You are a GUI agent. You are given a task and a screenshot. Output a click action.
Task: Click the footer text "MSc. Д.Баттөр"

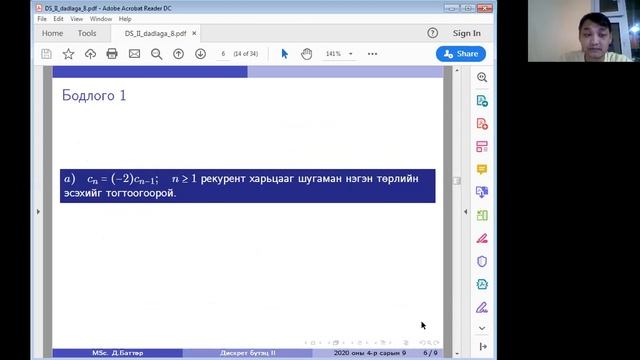coord(118,353)
